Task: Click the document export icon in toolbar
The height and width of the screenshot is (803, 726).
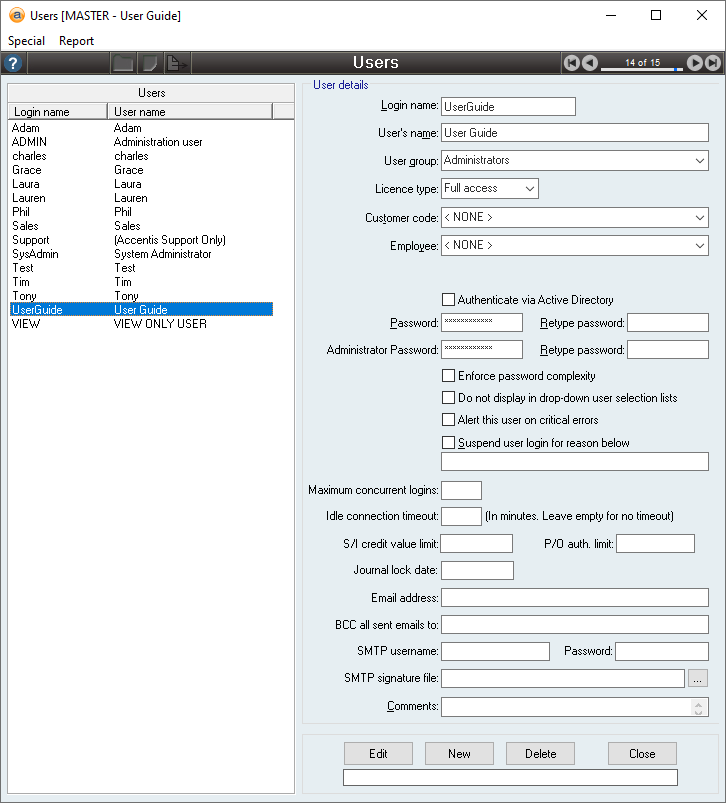Action: coord(176,63)
